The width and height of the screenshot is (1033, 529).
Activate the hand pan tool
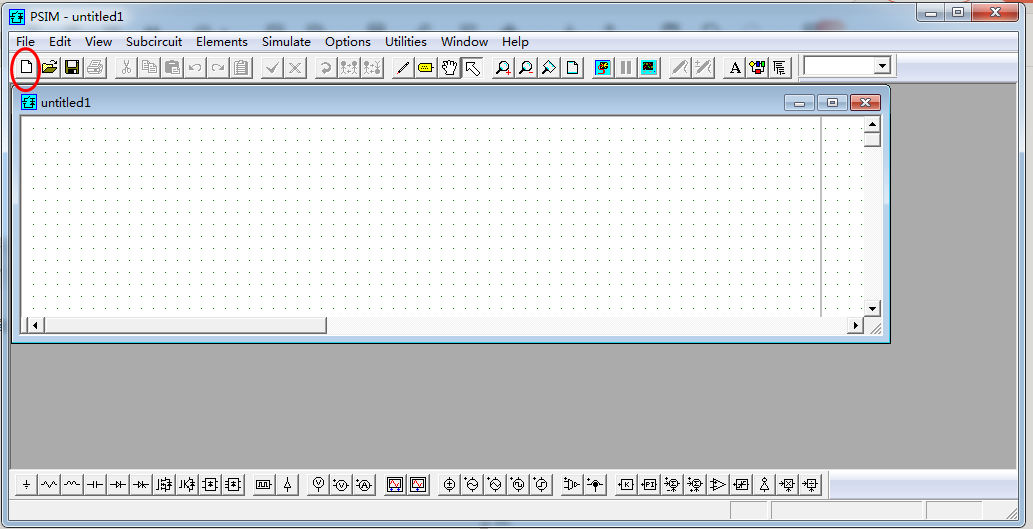449,67
